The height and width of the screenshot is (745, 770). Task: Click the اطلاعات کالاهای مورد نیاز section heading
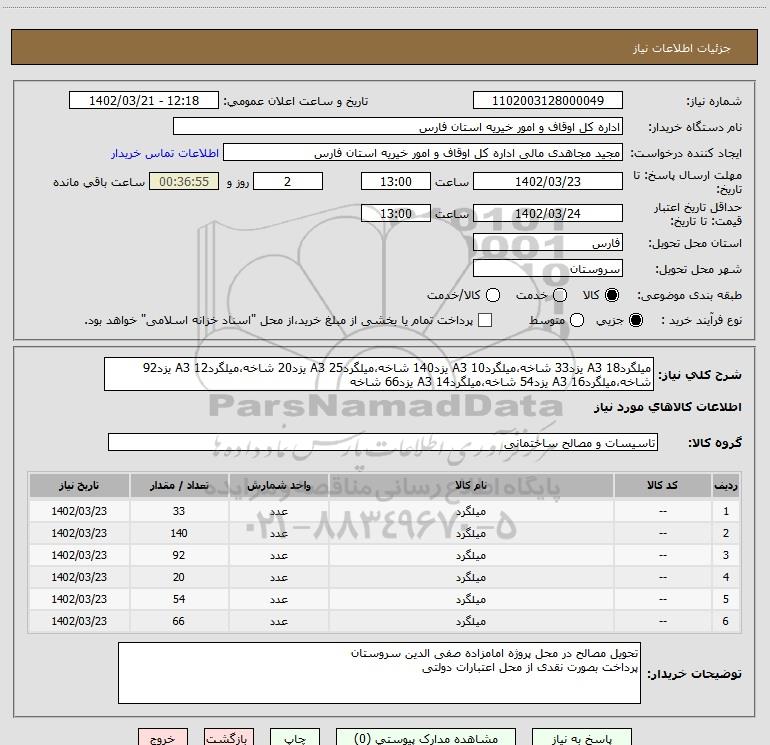coord(667,407)
